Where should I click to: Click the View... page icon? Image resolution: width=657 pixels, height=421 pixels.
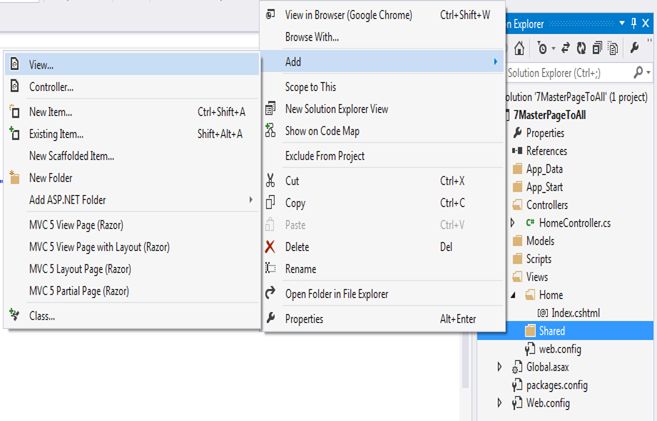point(15,64)
